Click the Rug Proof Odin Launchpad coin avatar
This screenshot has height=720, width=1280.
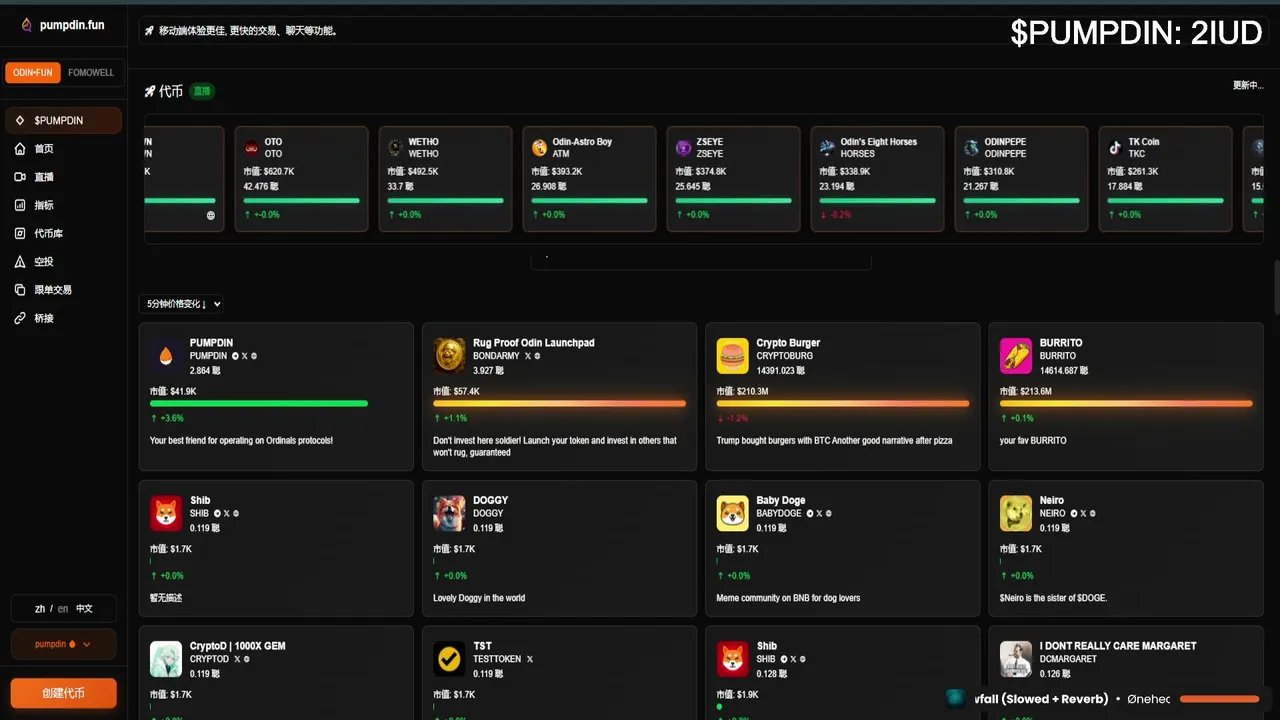pyautogui.click(x=449, y=355)
